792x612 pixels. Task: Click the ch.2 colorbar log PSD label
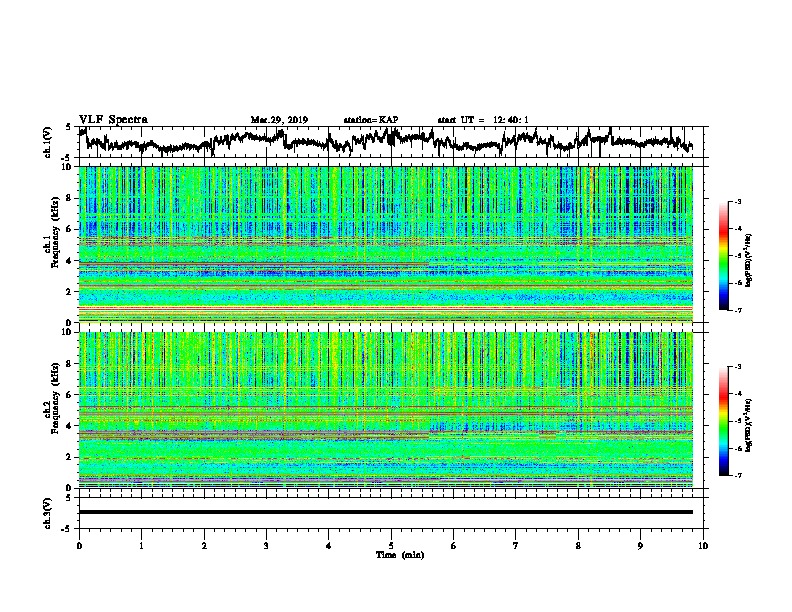(x=748, y=425)
